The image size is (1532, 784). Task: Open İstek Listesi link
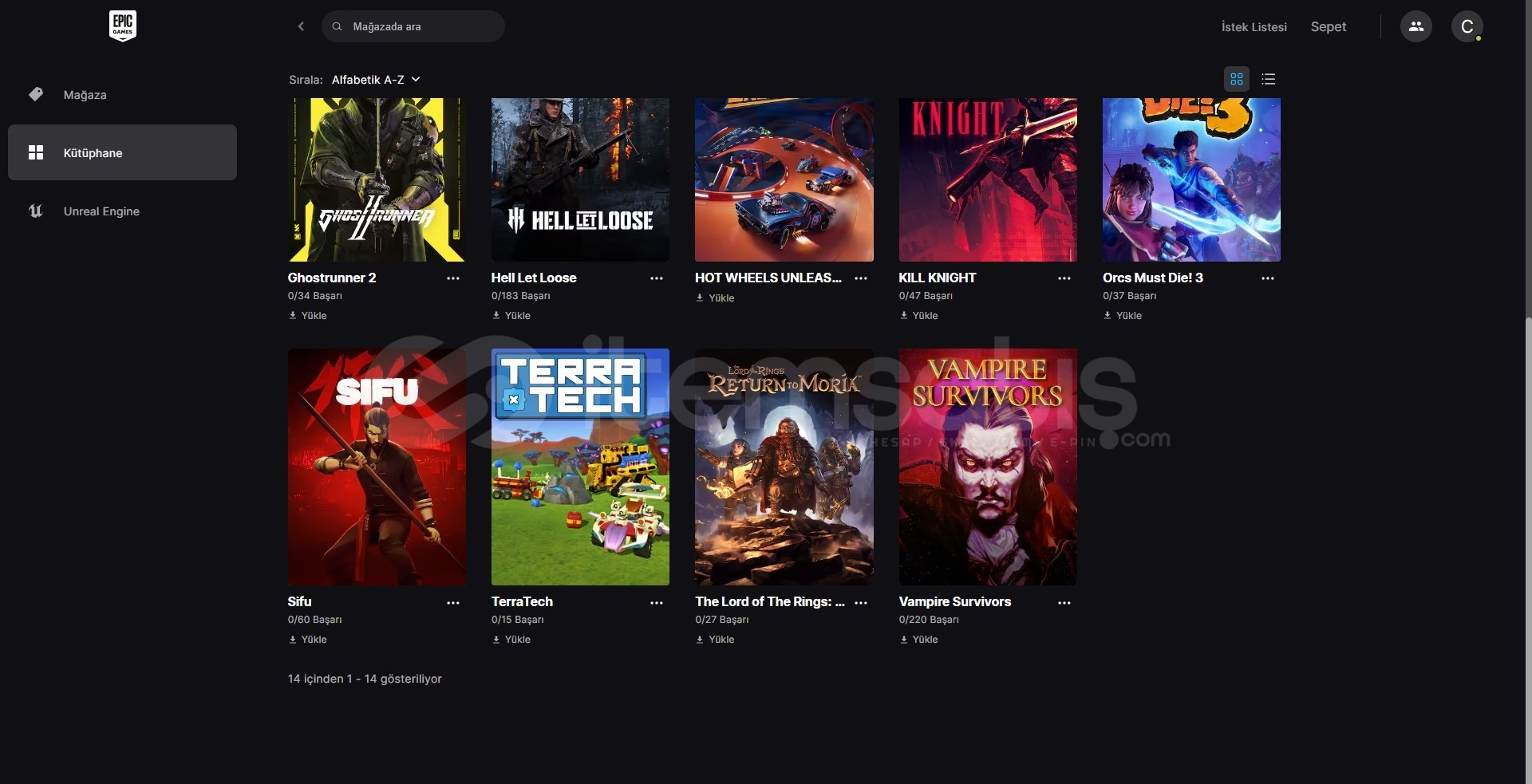(x=1254, y=26)
